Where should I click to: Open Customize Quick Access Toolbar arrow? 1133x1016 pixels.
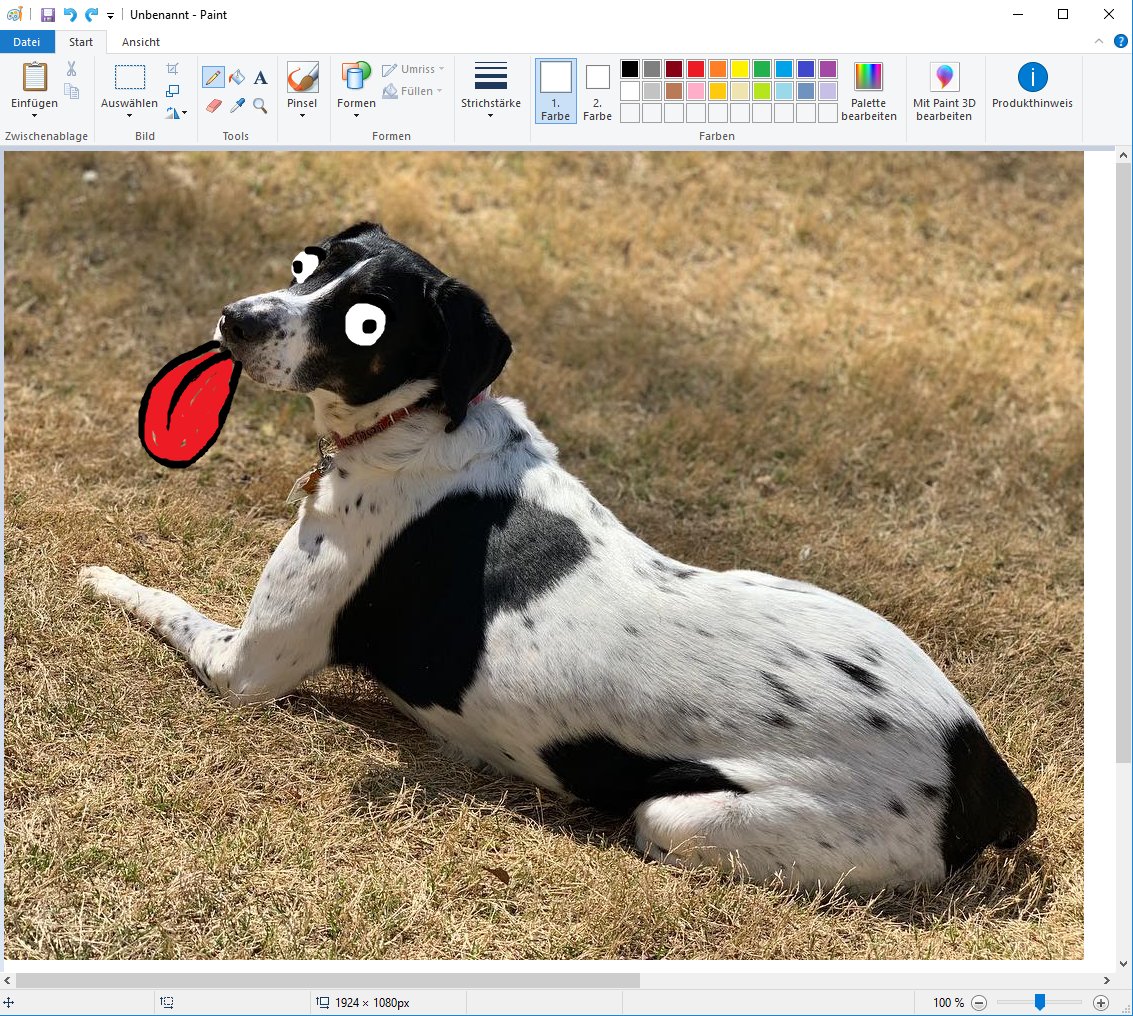tap(110, 15)
